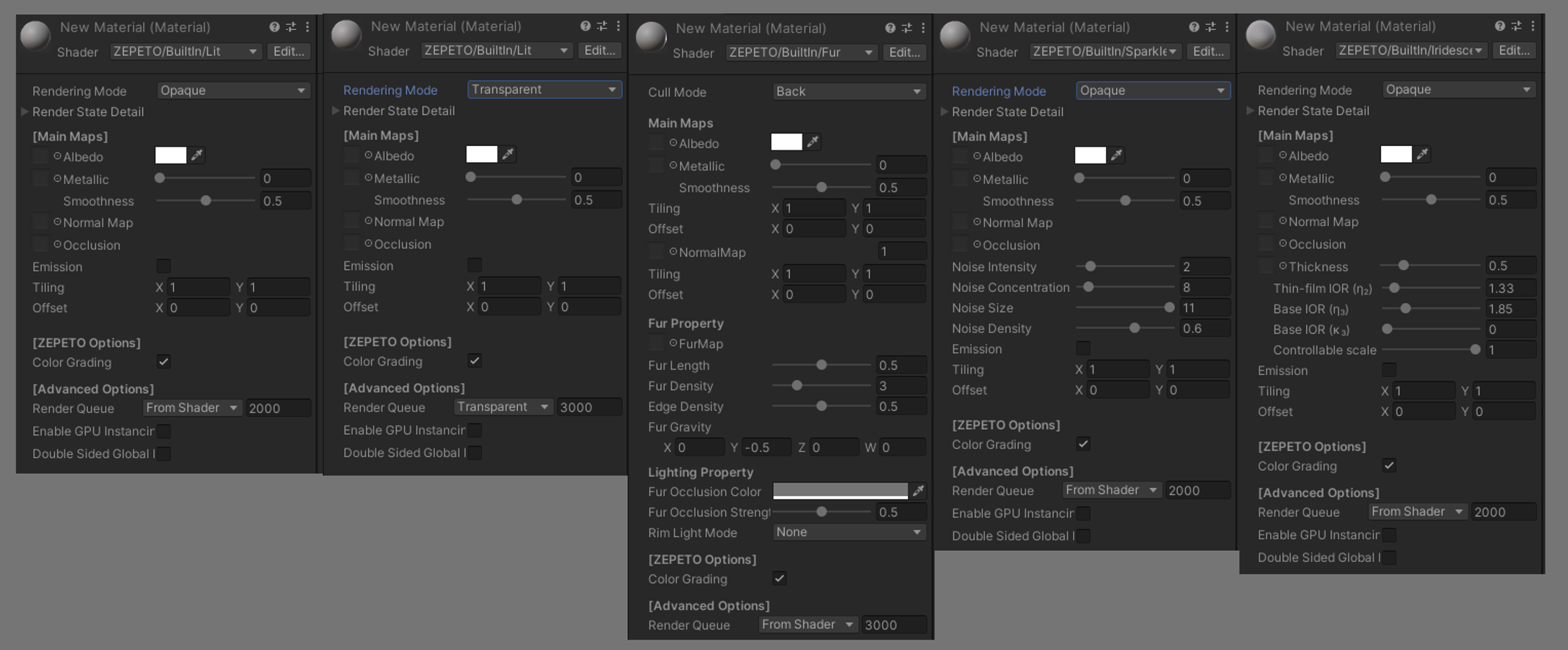This screenshot has height=650, width=1568.
Task: Enable Emission in the Lit Opaque panel
Action: (x=164, y=266)
